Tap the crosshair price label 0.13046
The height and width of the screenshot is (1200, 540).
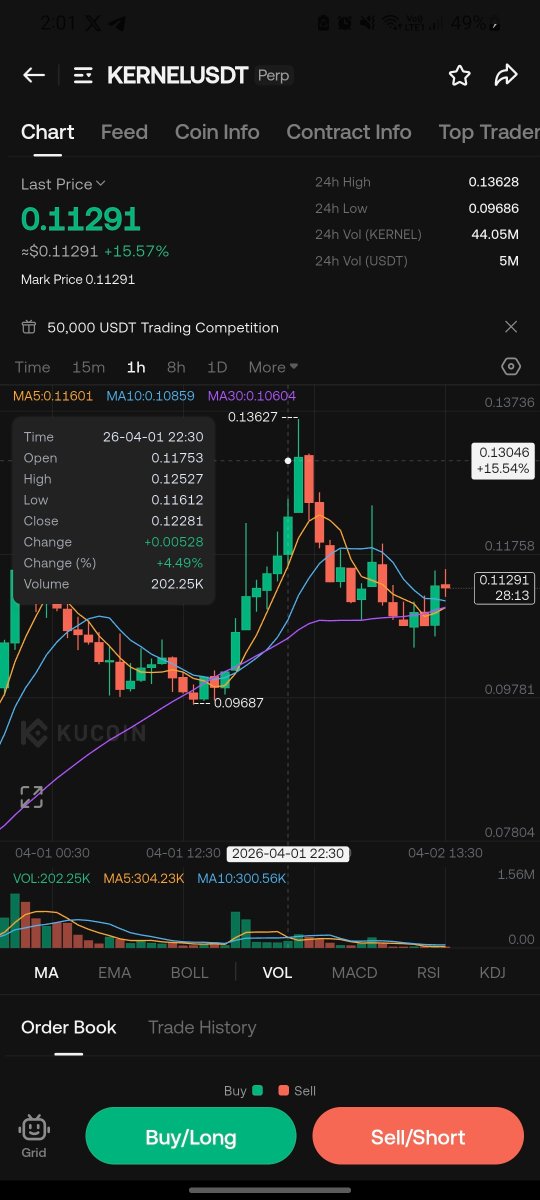pyautogui.click(x=504, y=460)
